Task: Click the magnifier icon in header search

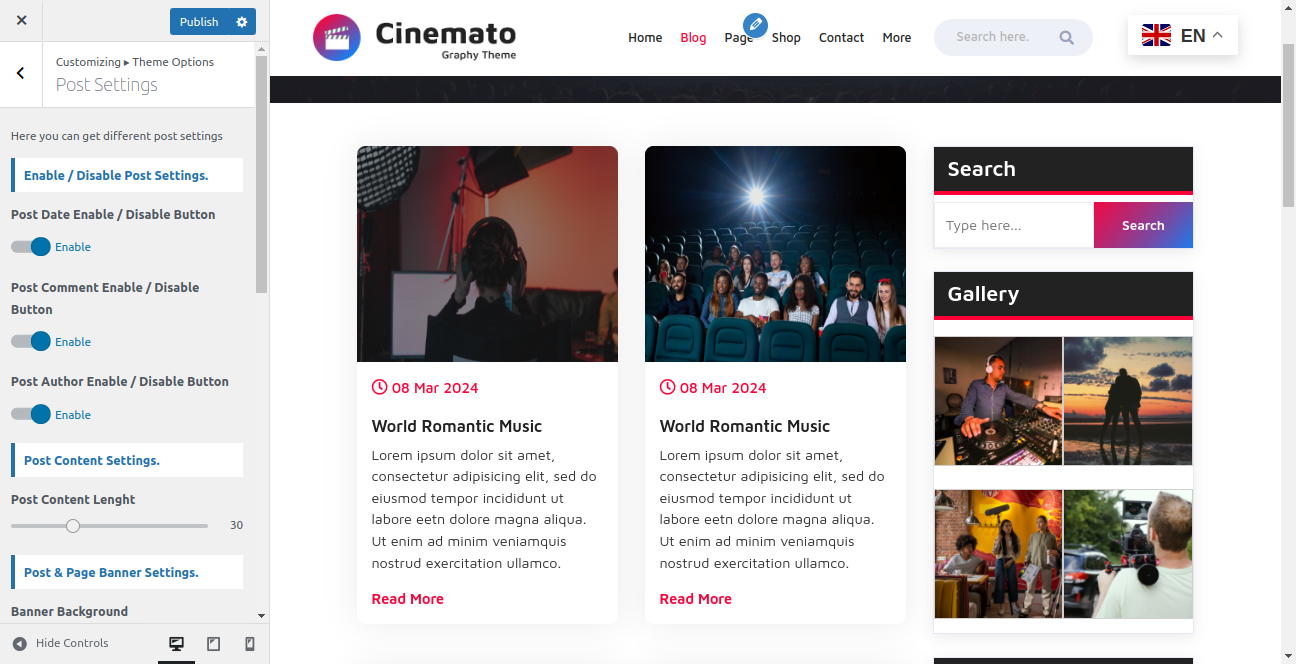Action: click(x=1066, y=38)
